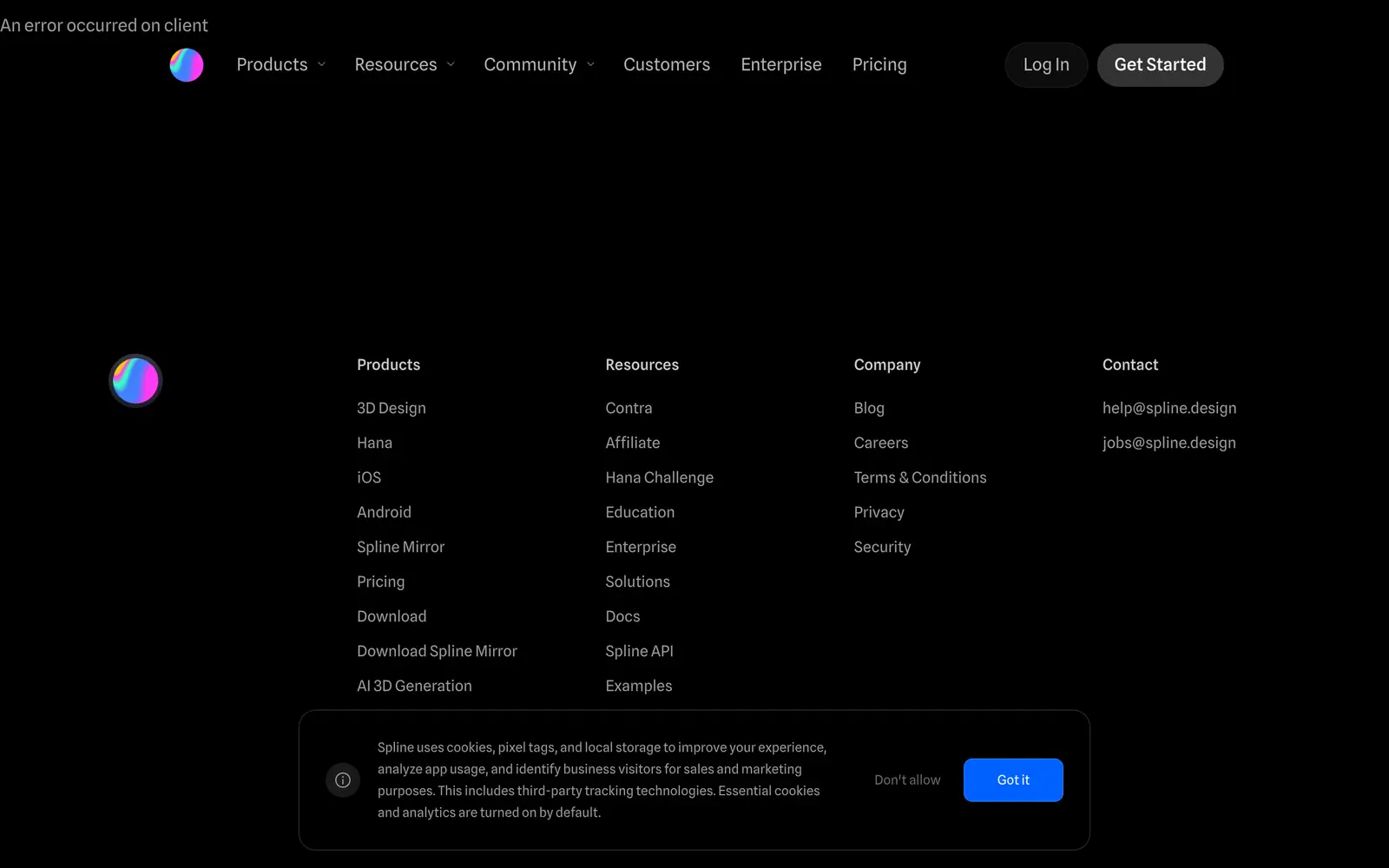Open the Docs footer link
The width and height of the screenshot is (1389, 868).
622,616
